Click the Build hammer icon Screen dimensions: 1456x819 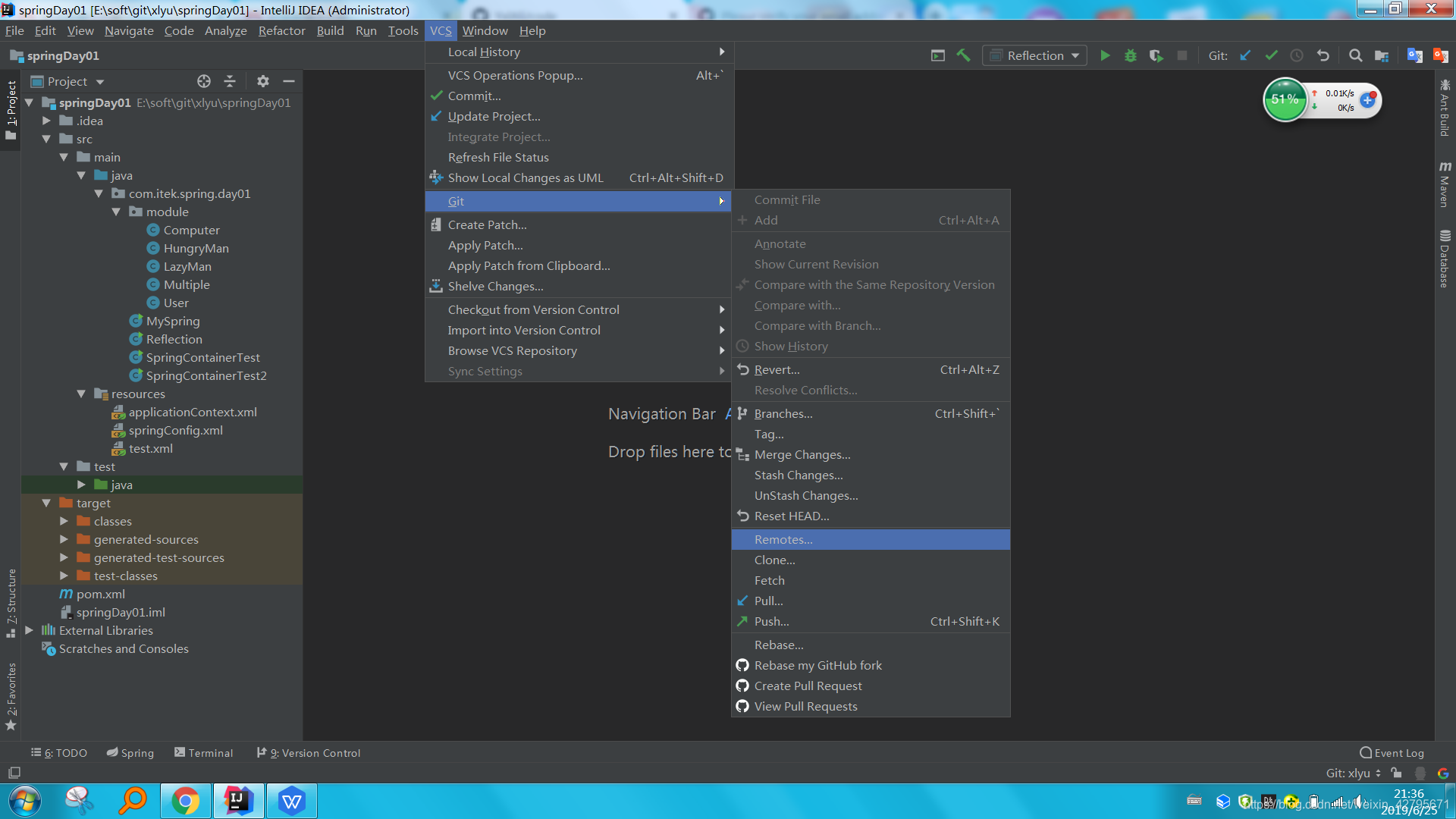(x=963, y=55)
